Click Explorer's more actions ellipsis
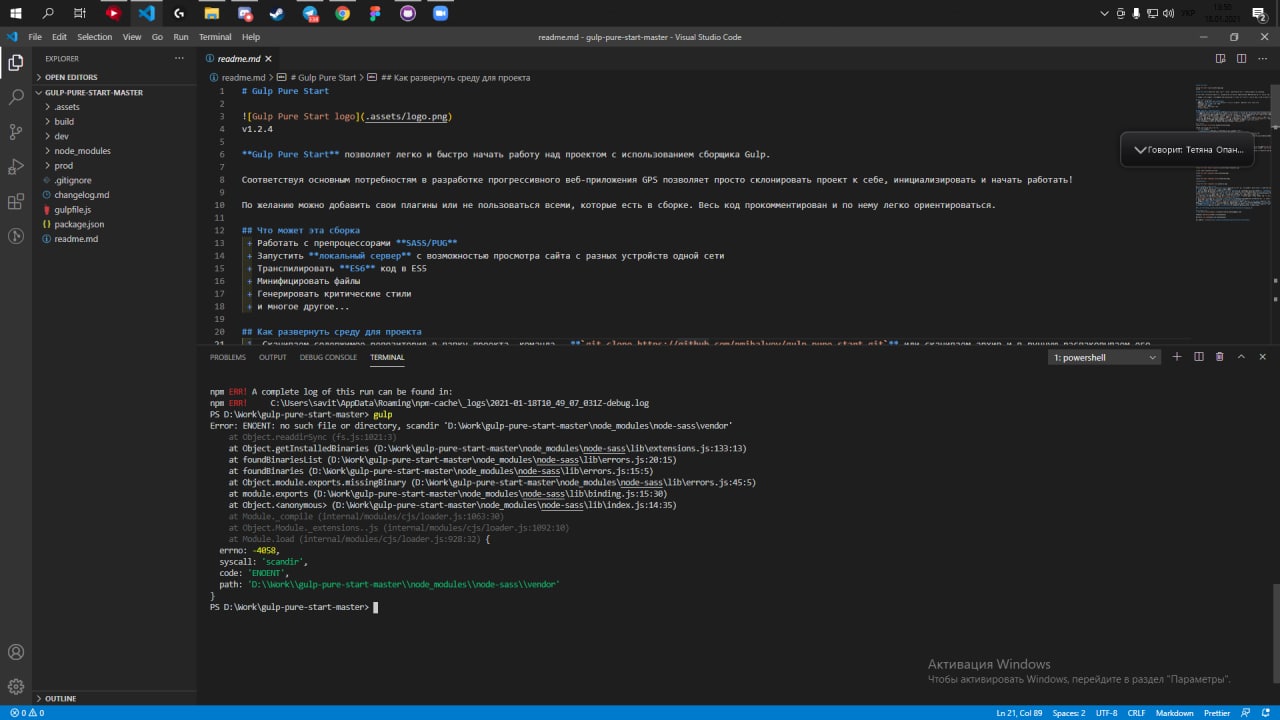 pyautogui.click(x=180, y=58)
